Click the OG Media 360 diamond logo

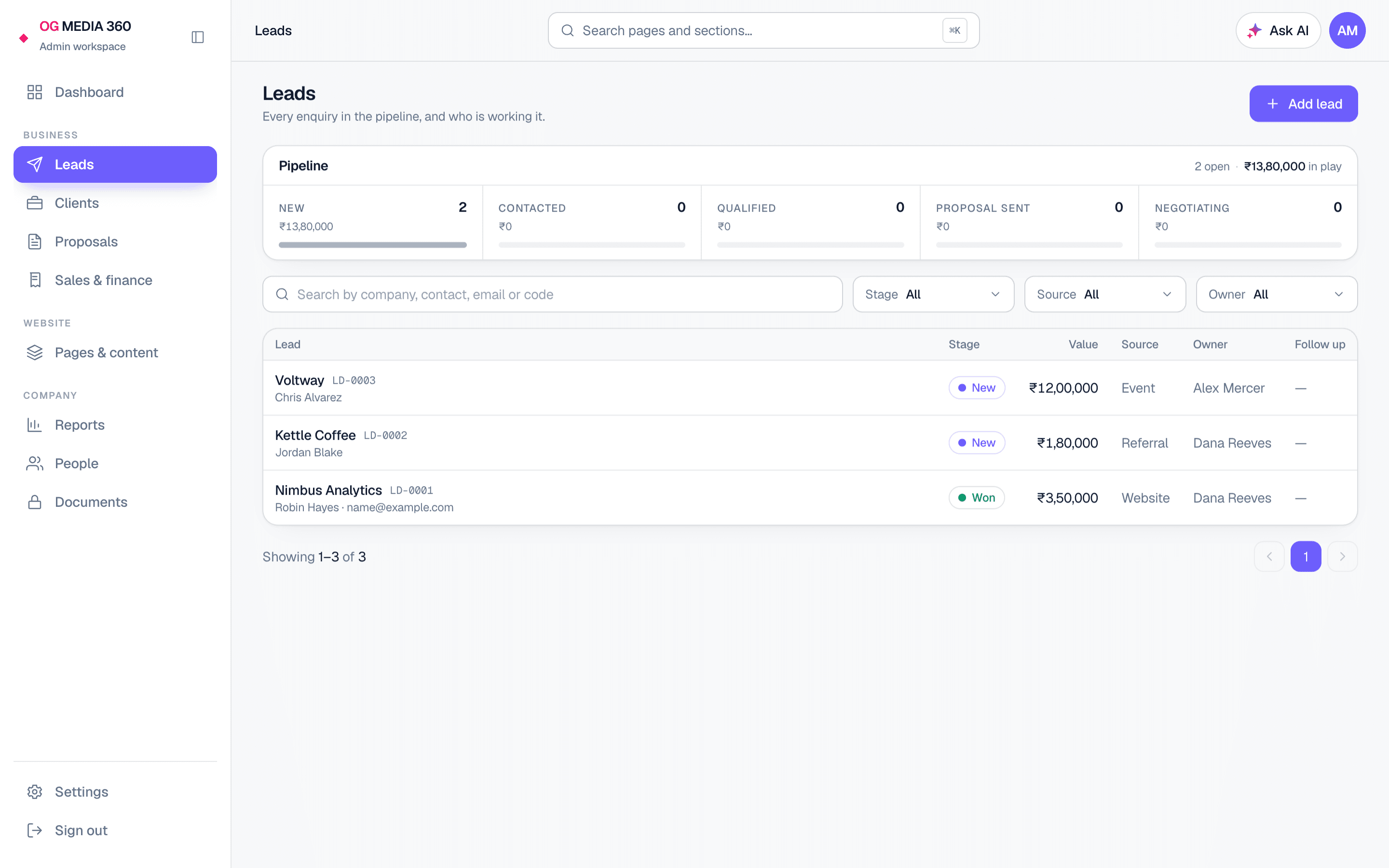(24, 38)
